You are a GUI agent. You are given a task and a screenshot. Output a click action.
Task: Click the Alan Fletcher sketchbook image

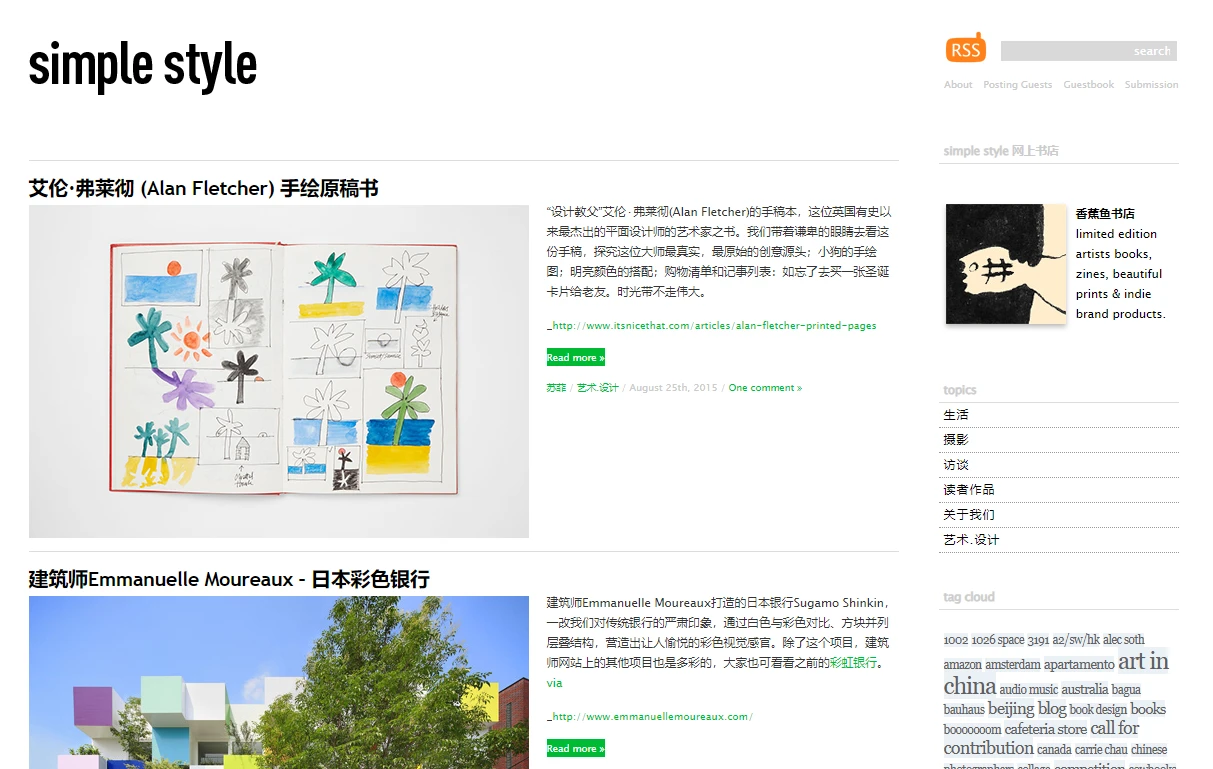[x=278, y=371]
